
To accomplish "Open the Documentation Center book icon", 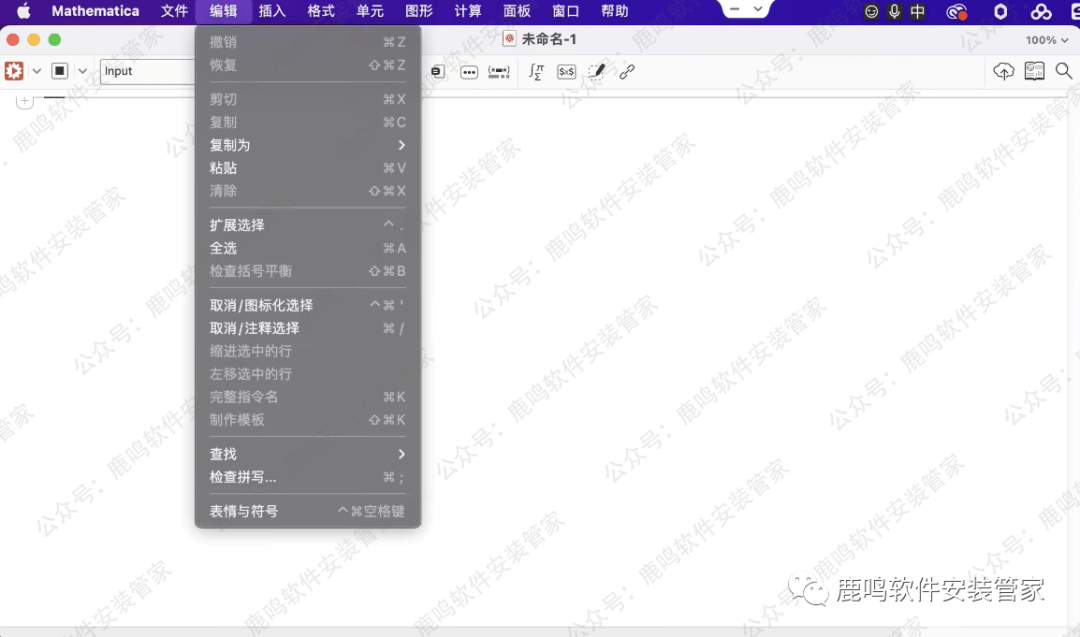I will [1034, 71].
